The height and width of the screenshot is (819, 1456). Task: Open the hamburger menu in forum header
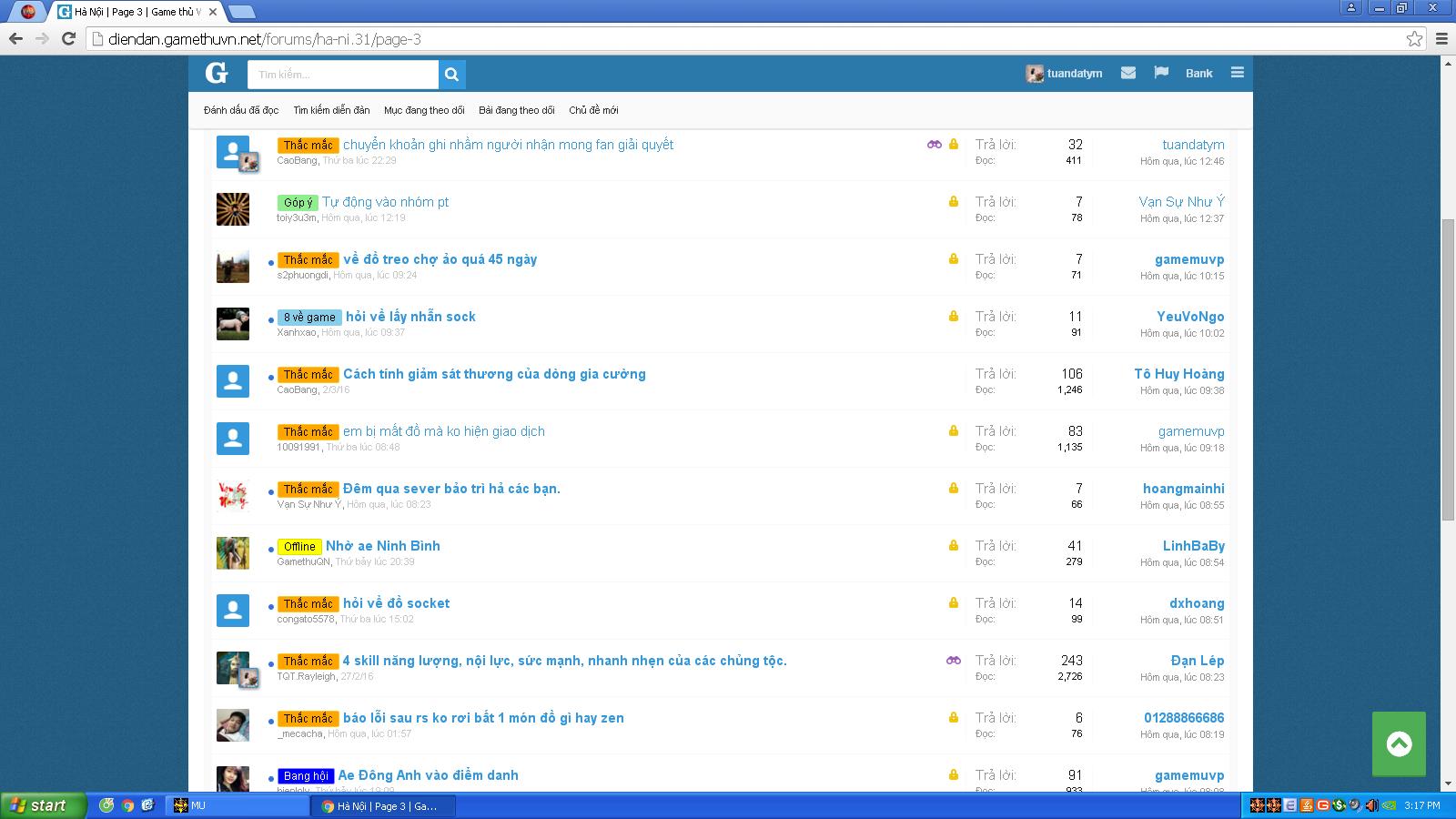[1238, 73]
